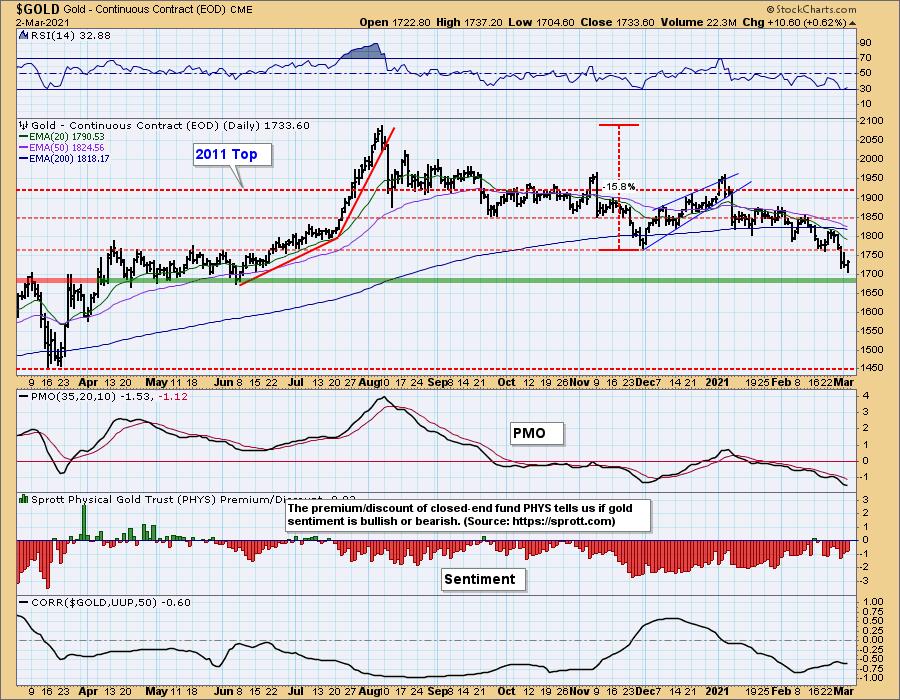Click the Close 1733.60 value
The height and width of the screenshot is (700, 900).
click(617, 22)
